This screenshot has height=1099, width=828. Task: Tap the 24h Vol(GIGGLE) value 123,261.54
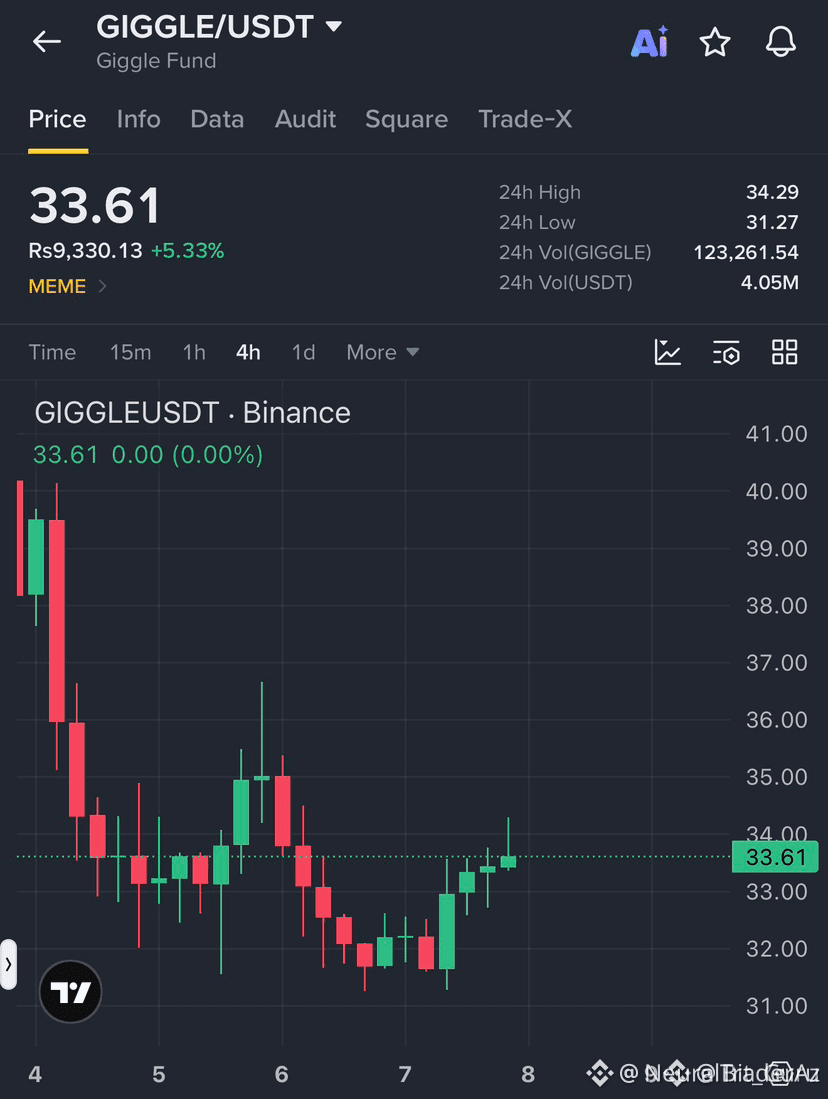(x=746, y=252)
